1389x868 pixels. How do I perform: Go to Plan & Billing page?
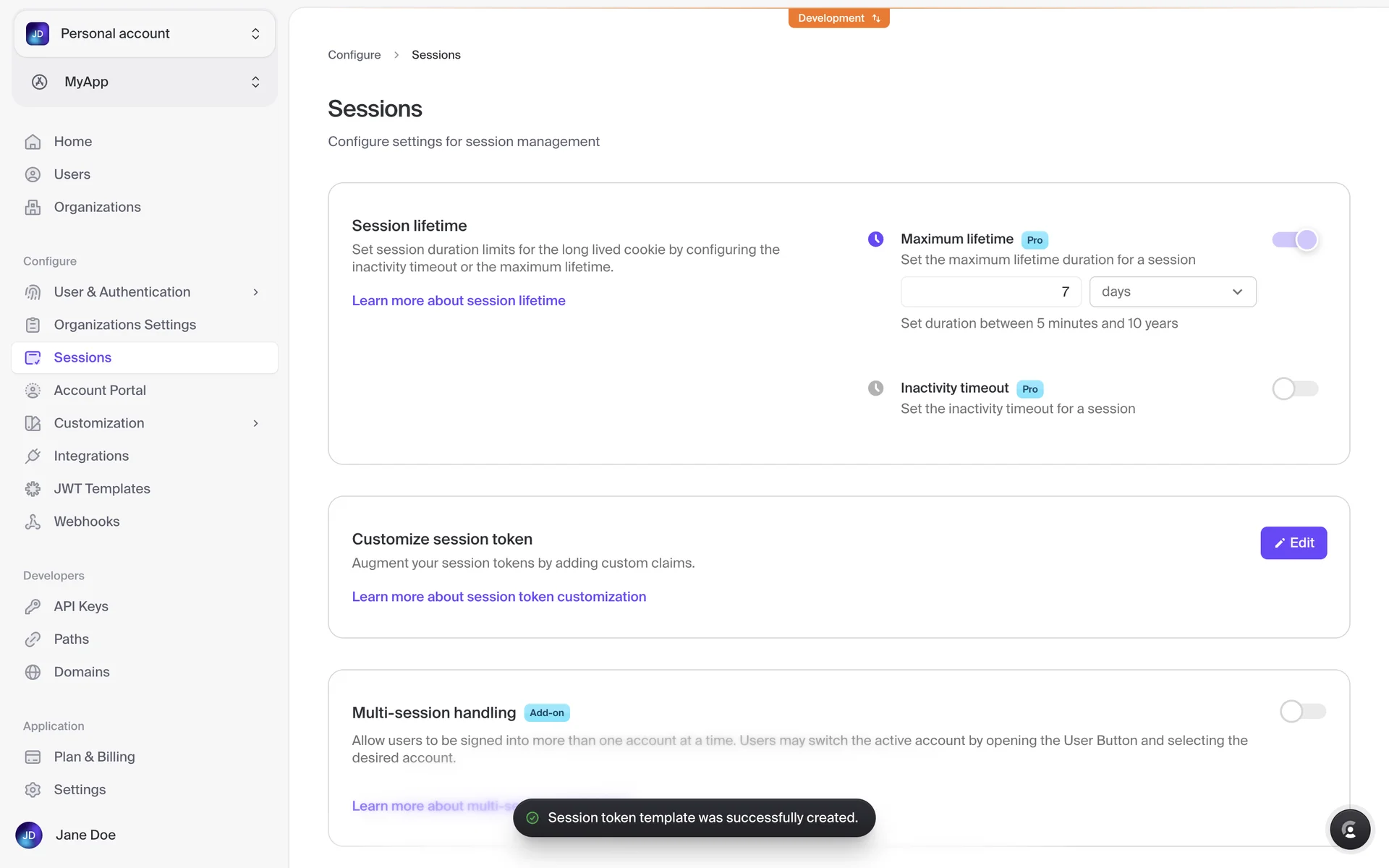point(94,757)
